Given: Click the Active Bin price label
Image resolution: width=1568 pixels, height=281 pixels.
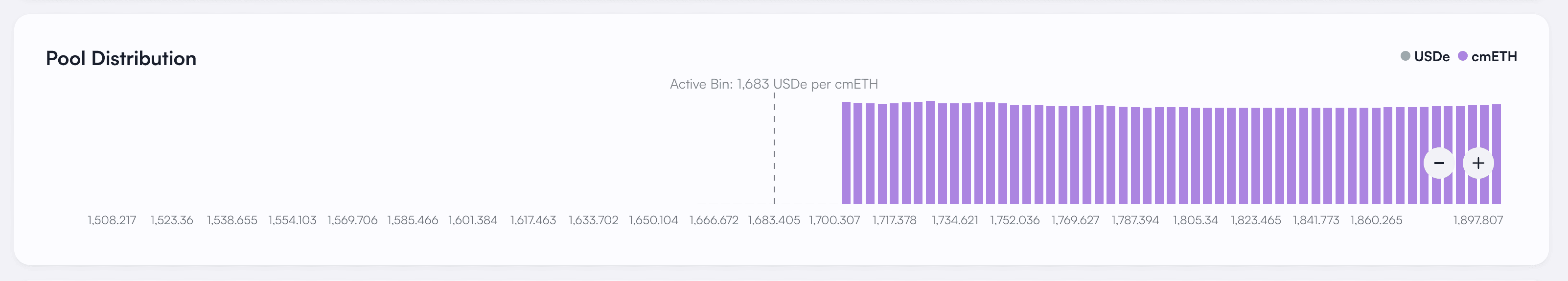Looking at the screenshot, I should click(x=774, y=84).
